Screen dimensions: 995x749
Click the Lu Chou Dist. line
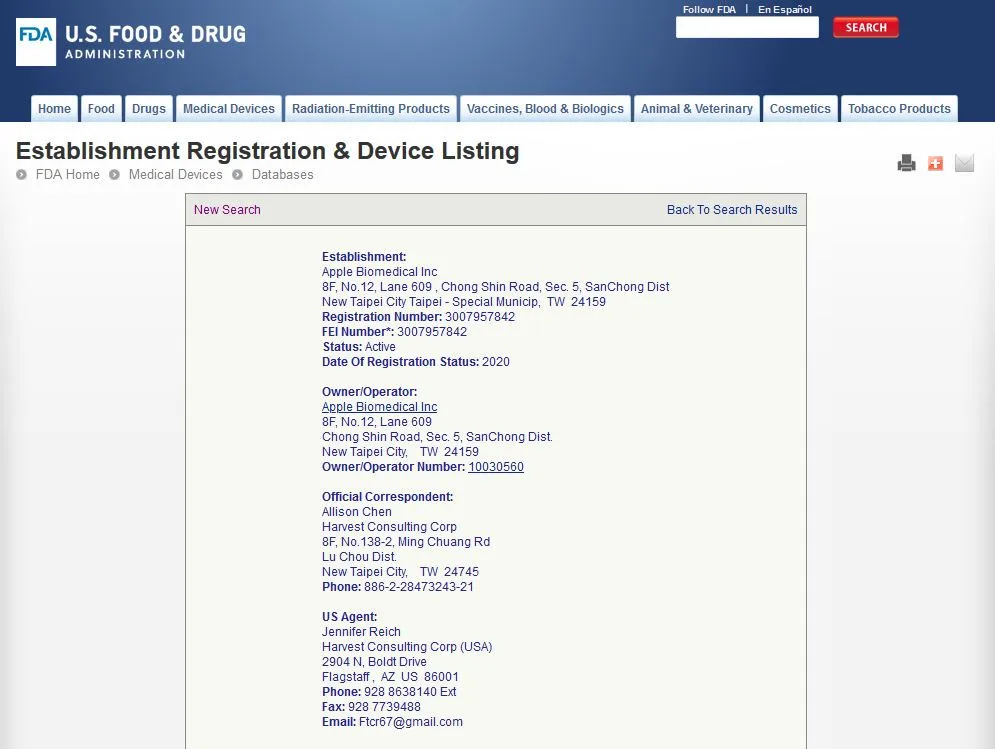[x=359, y=557]
